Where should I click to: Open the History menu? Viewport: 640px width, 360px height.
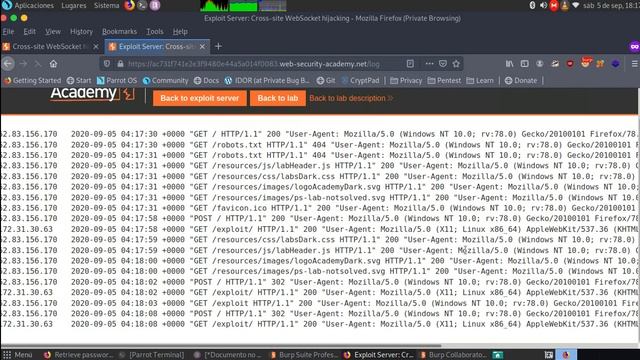coord(81,31)
